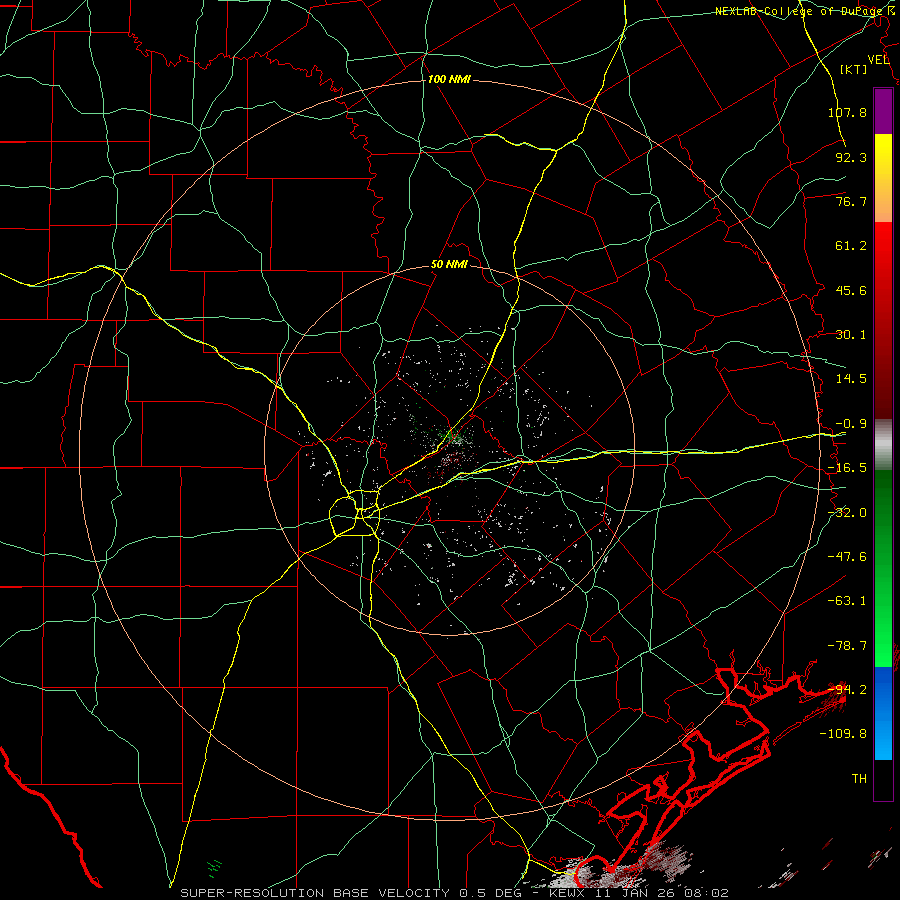This screenshot has width=900, height=900.
Task: Pick the yellow segment of the color bar
Action: coord(883,154)
